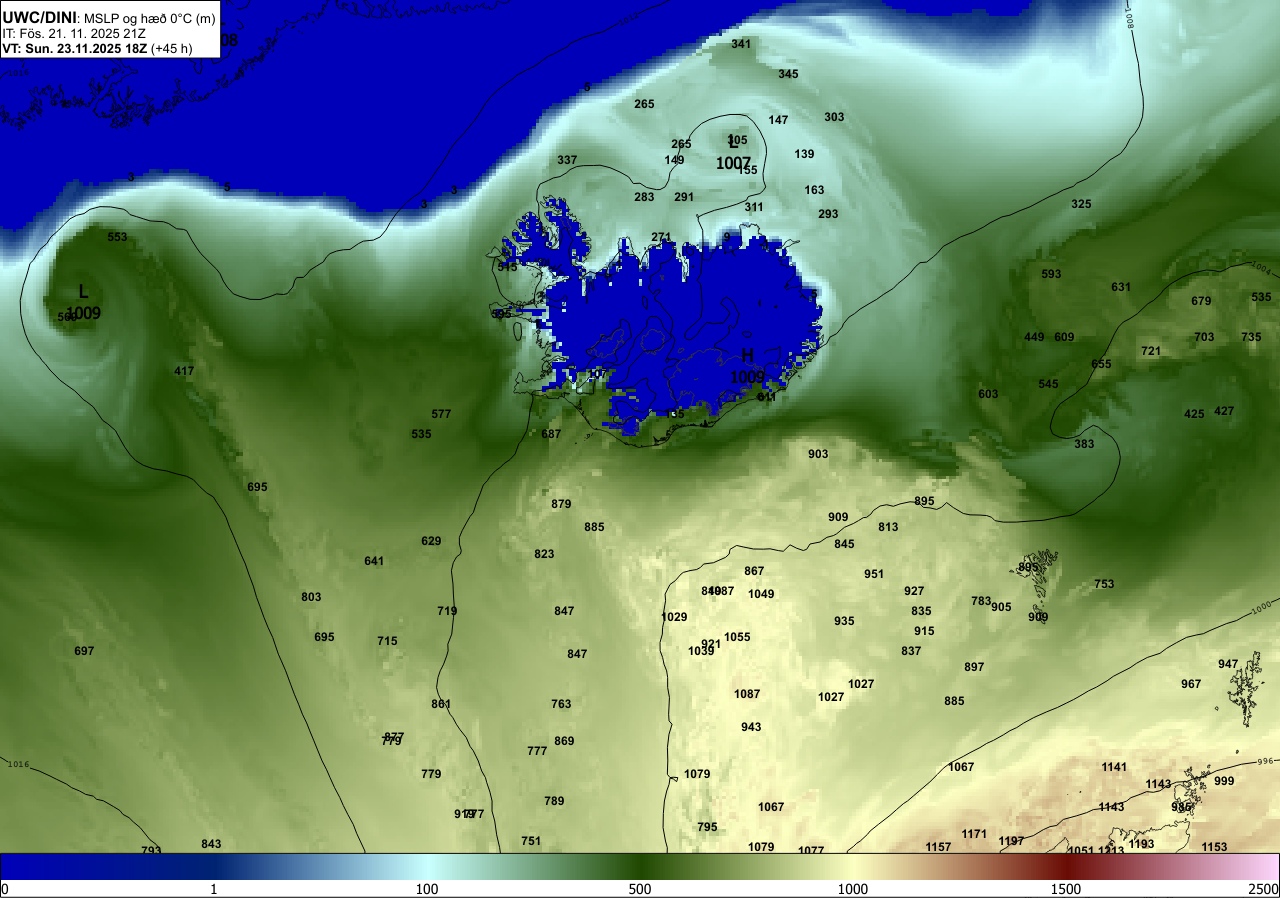Click the height value 147
The image size is (1280, 898).
click(778, 120)
